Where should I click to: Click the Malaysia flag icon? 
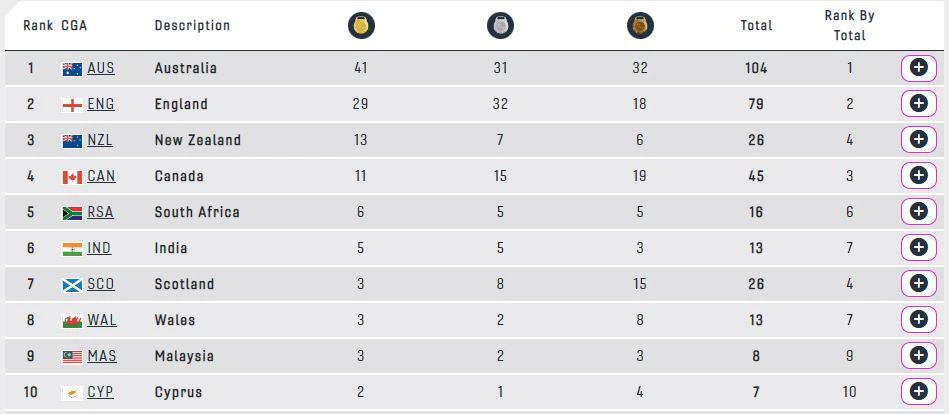(x=72, y=356)
